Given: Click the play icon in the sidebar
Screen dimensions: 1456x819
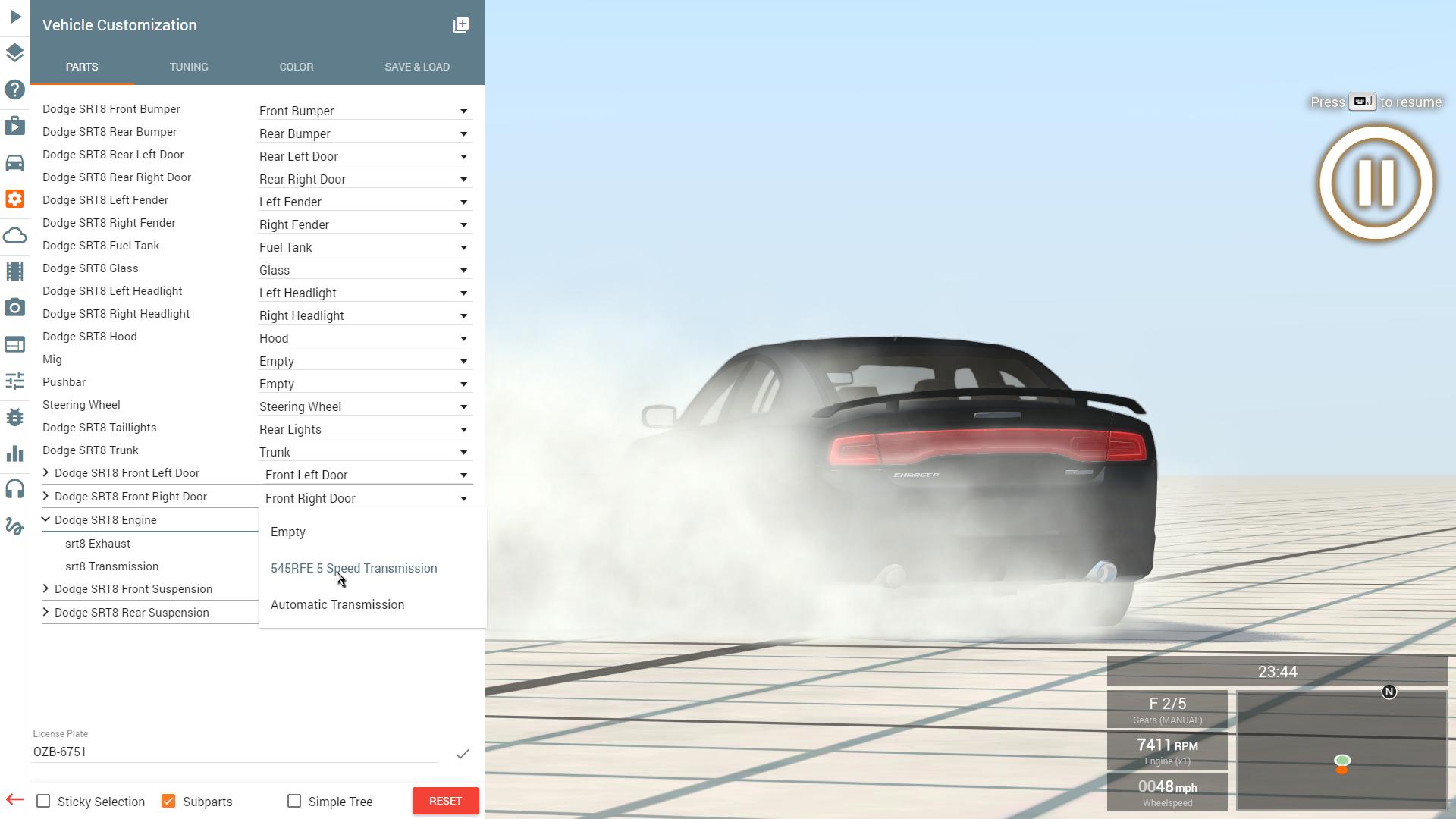Looking at the screenshot, I should (x=15, y=17).
